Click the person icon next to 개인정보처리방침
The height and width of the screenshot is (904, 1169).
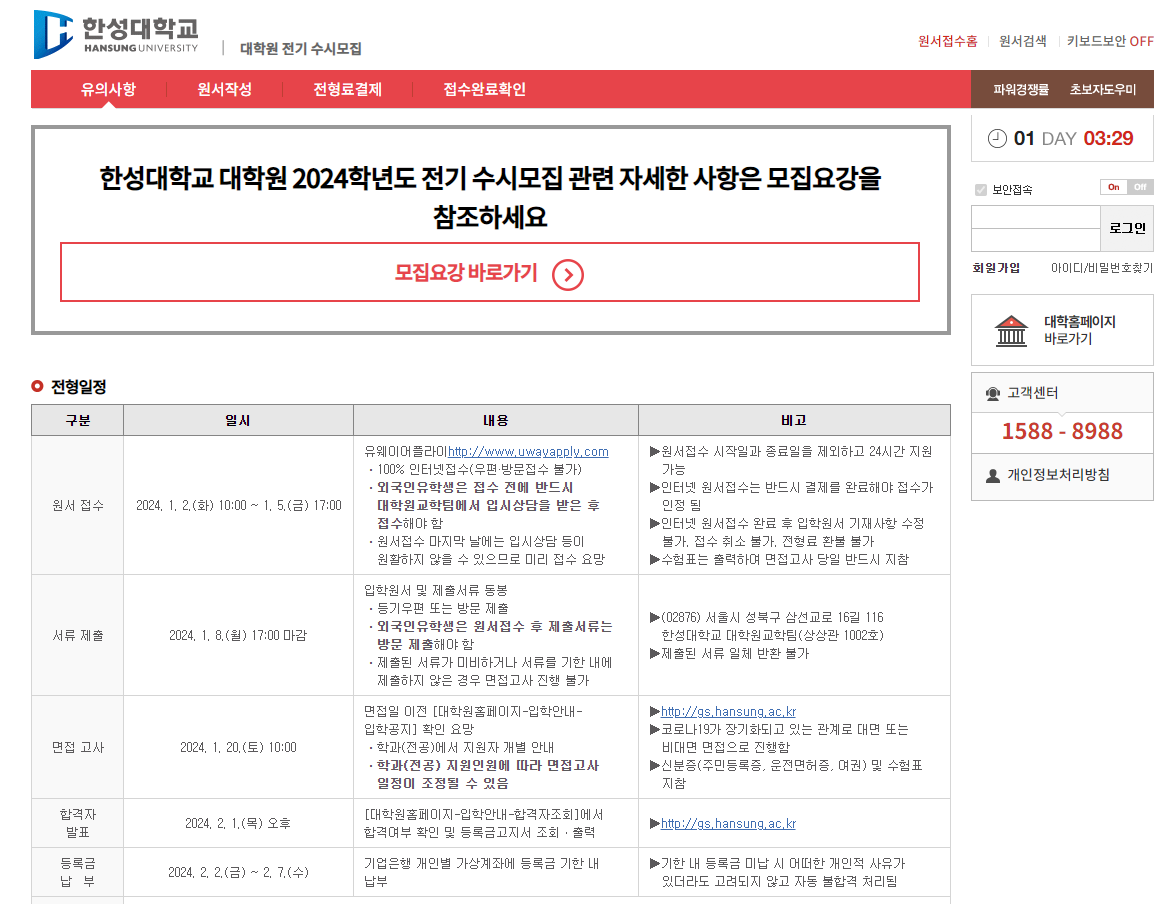click(992, 476)
